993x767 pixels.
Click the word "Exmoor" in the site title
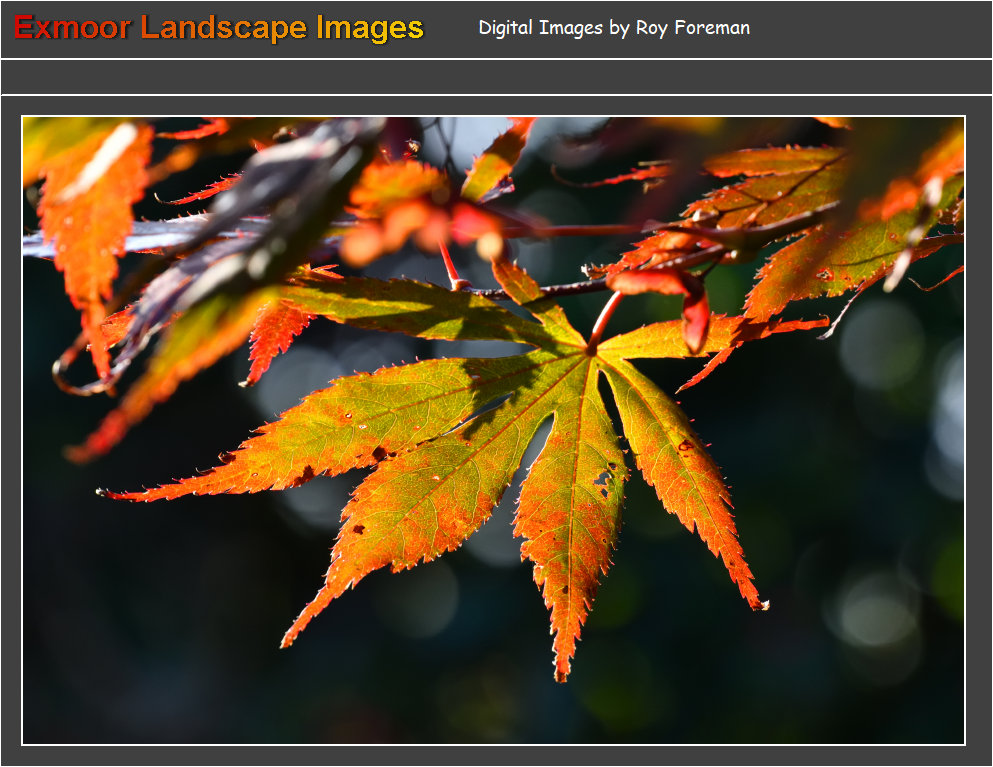[72, 28]
